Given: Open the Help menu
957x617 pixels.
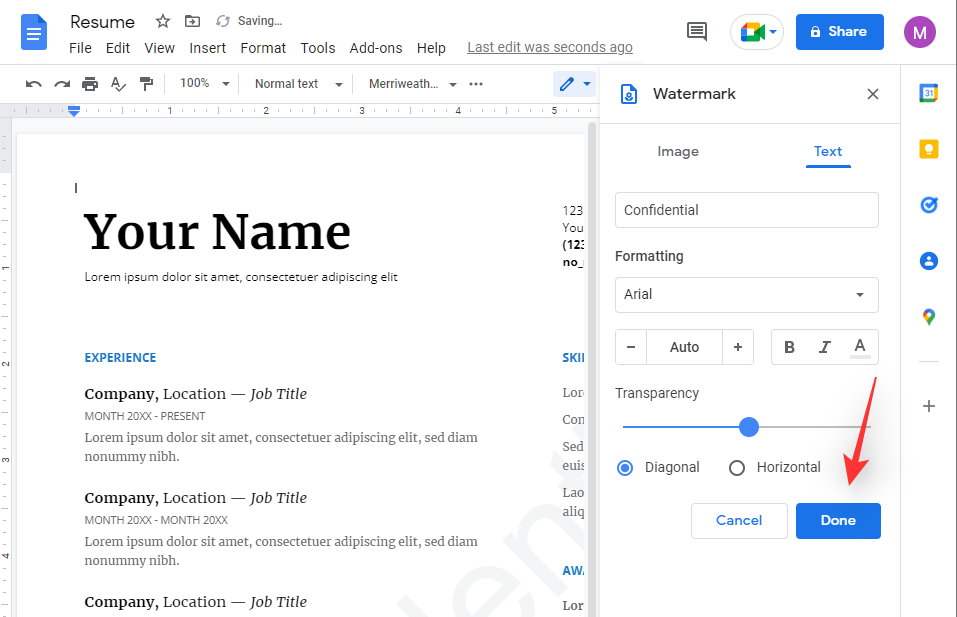Looking at the screenshot, I should [x=431, y=48].
